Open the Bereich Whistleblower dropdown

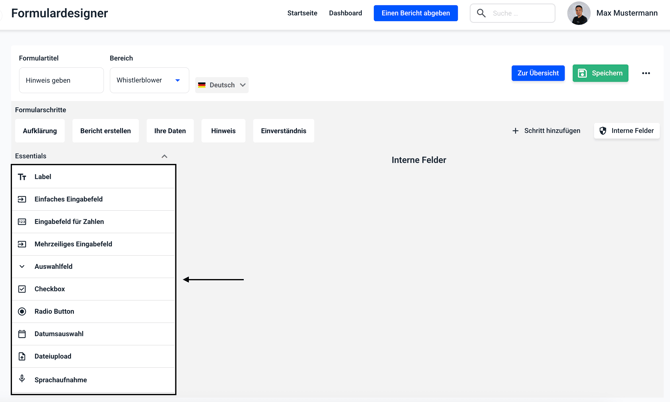(x=149, y=81)
